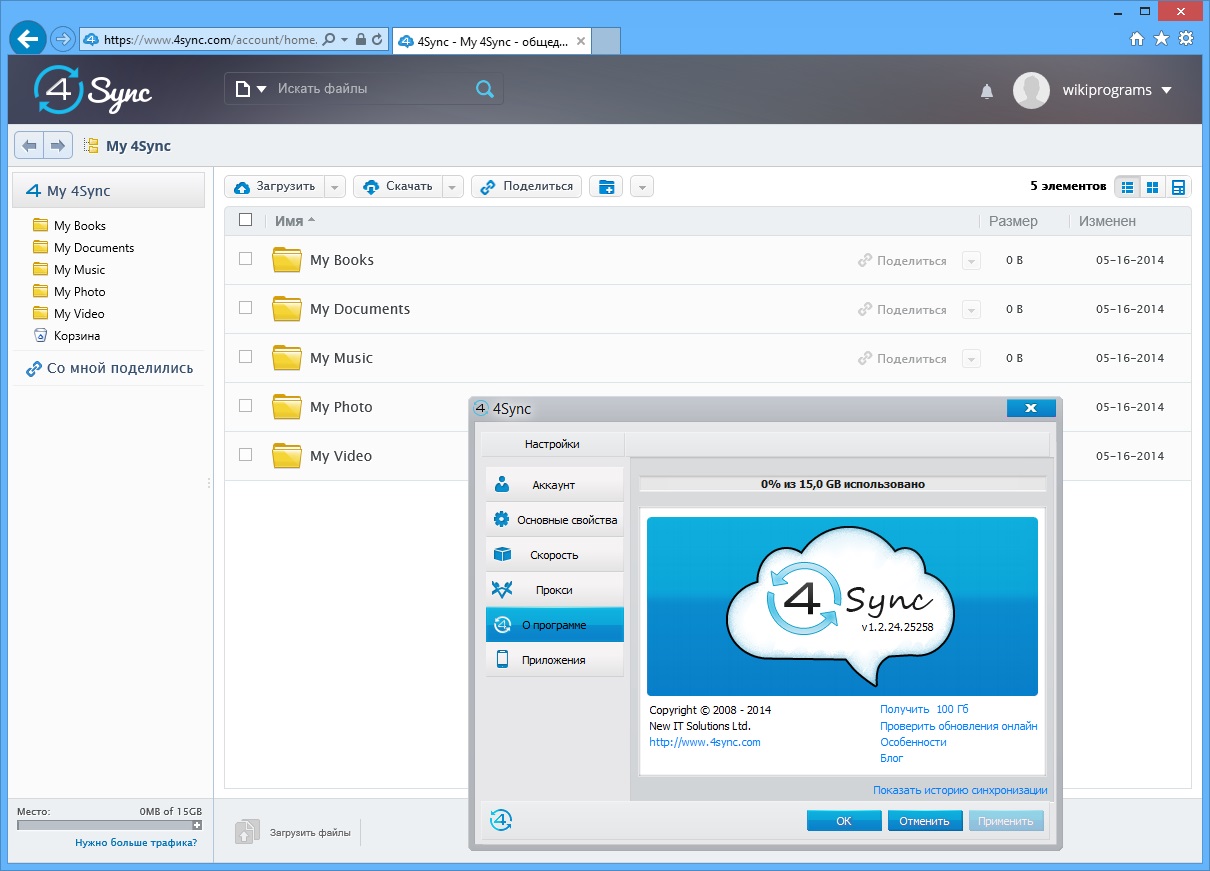Click the 4Sync folder-forward navigation arrow
This screenshot has height=871, width=1210.
58,146
